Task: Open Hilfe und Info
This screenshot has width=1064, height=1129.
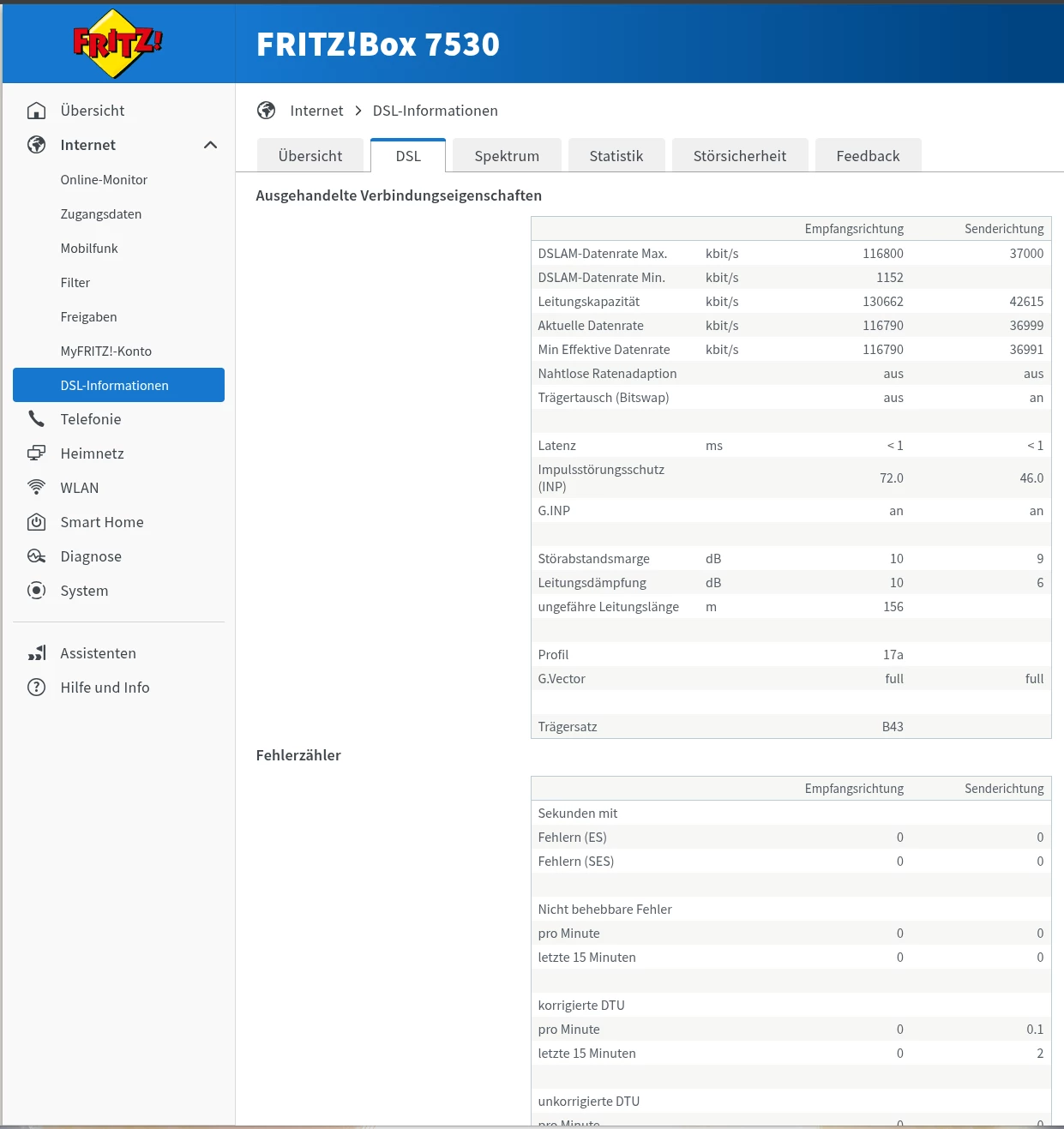Action: tap(105, 688)
